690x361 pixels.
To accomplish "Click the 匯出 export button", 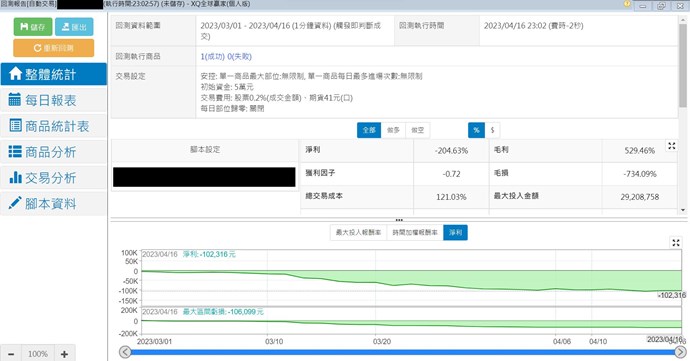I will (x=74, y=27).
